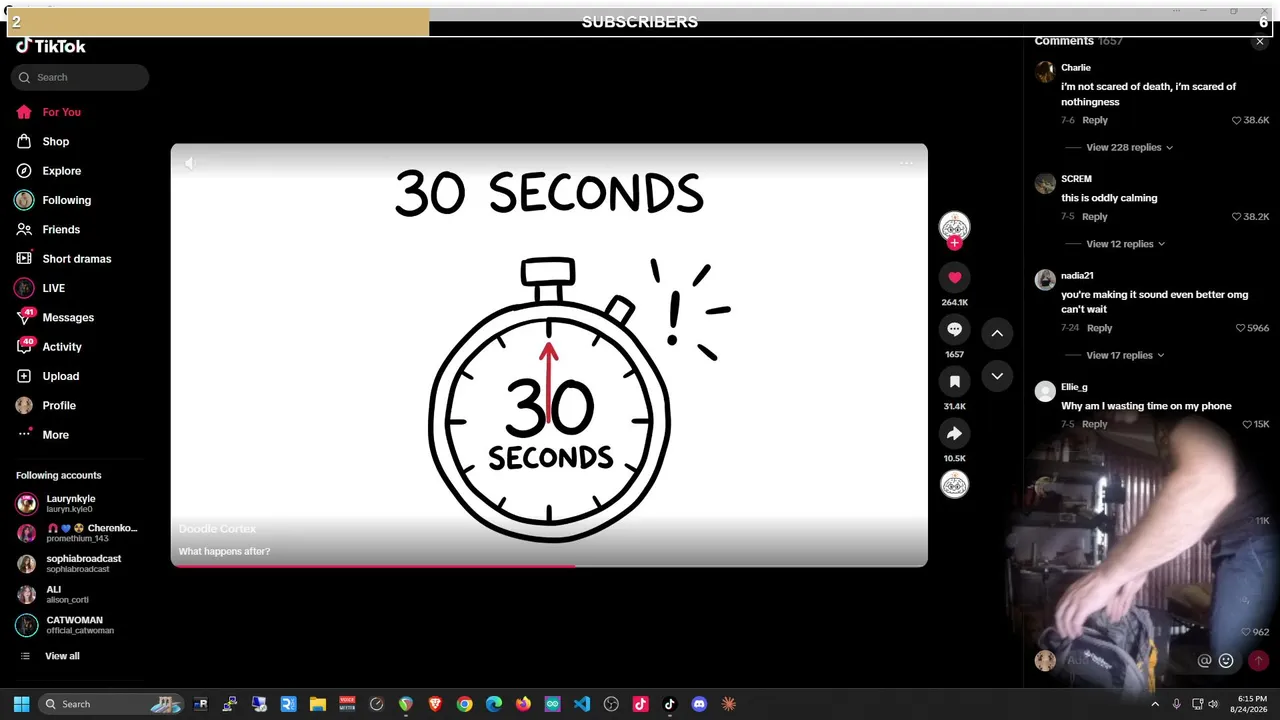Expand View 12 replies
The height and width of the screenshot is (720, 1280).
coord(1126,244)
